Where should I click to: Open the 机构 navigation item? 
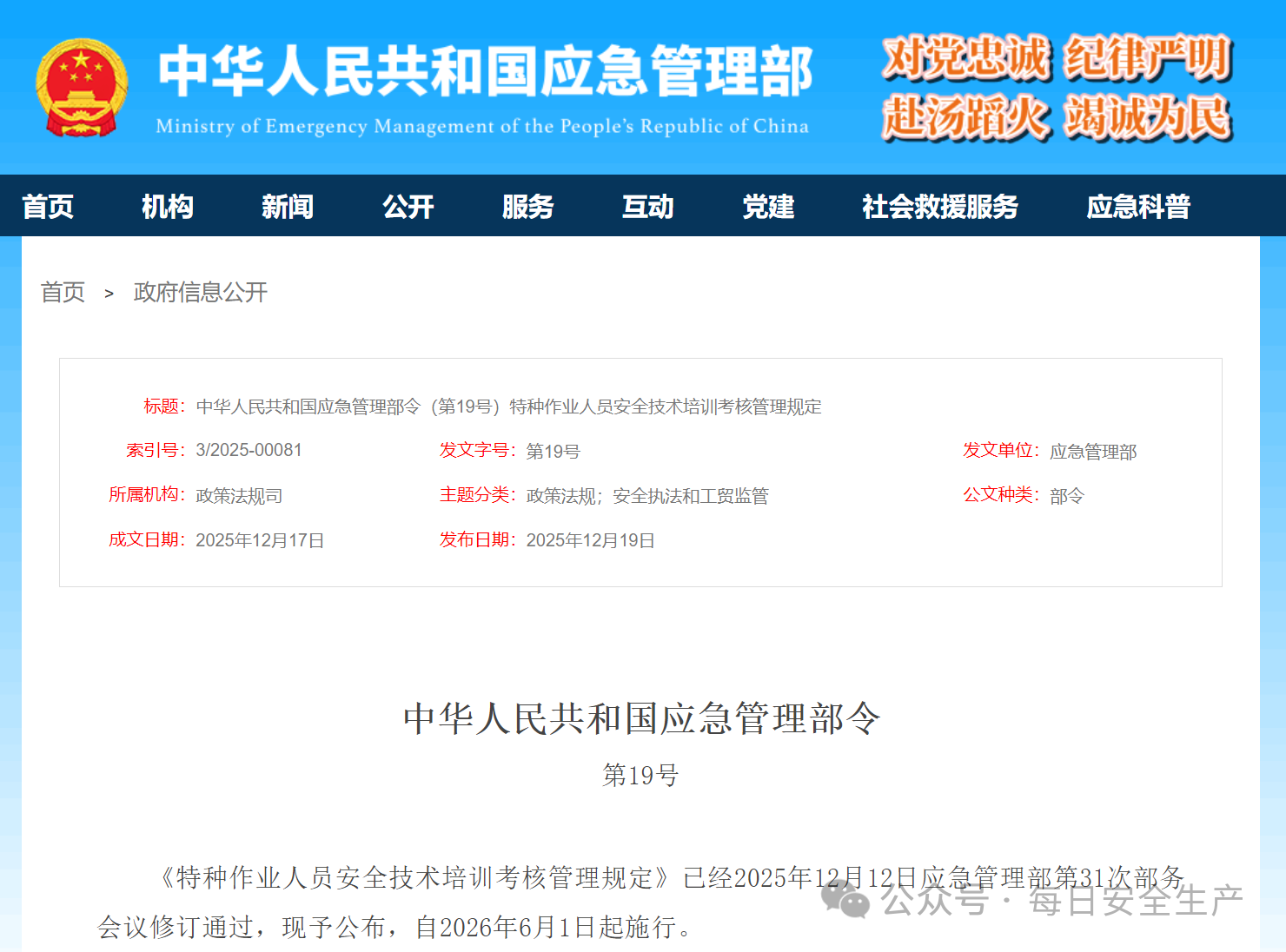pos(167,206)
